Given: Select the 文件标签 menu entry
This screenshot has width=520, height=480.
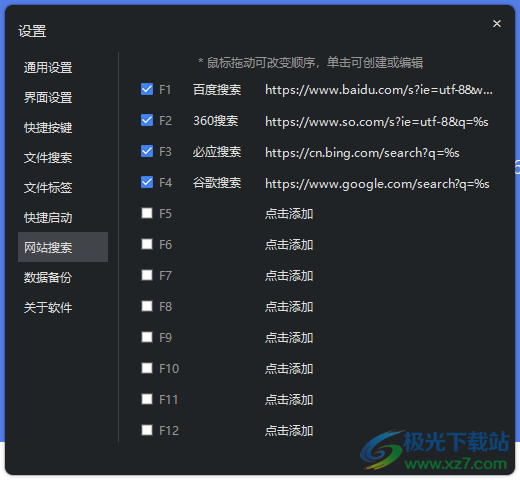Looking at the screenshot, I should (x=48, y=188).
